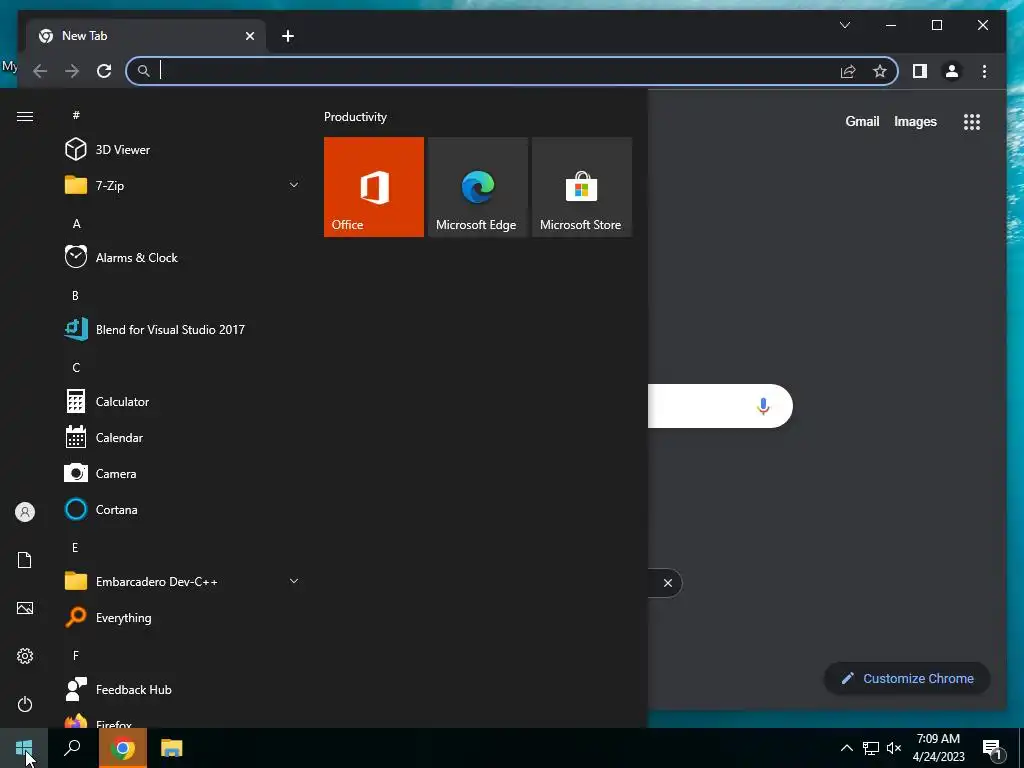
Task: Open Documents from Start sidebar
Action: (25, 560)
